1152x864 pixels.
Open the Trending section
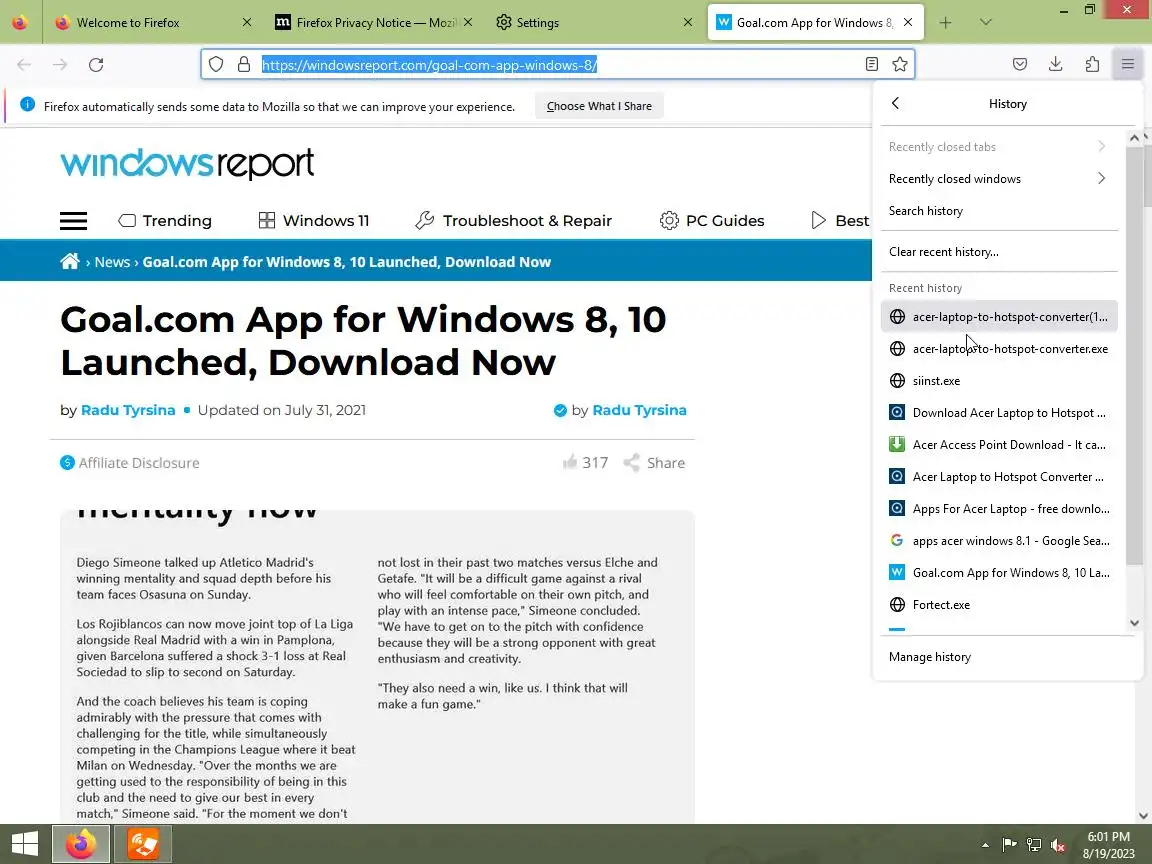(165, 220)
